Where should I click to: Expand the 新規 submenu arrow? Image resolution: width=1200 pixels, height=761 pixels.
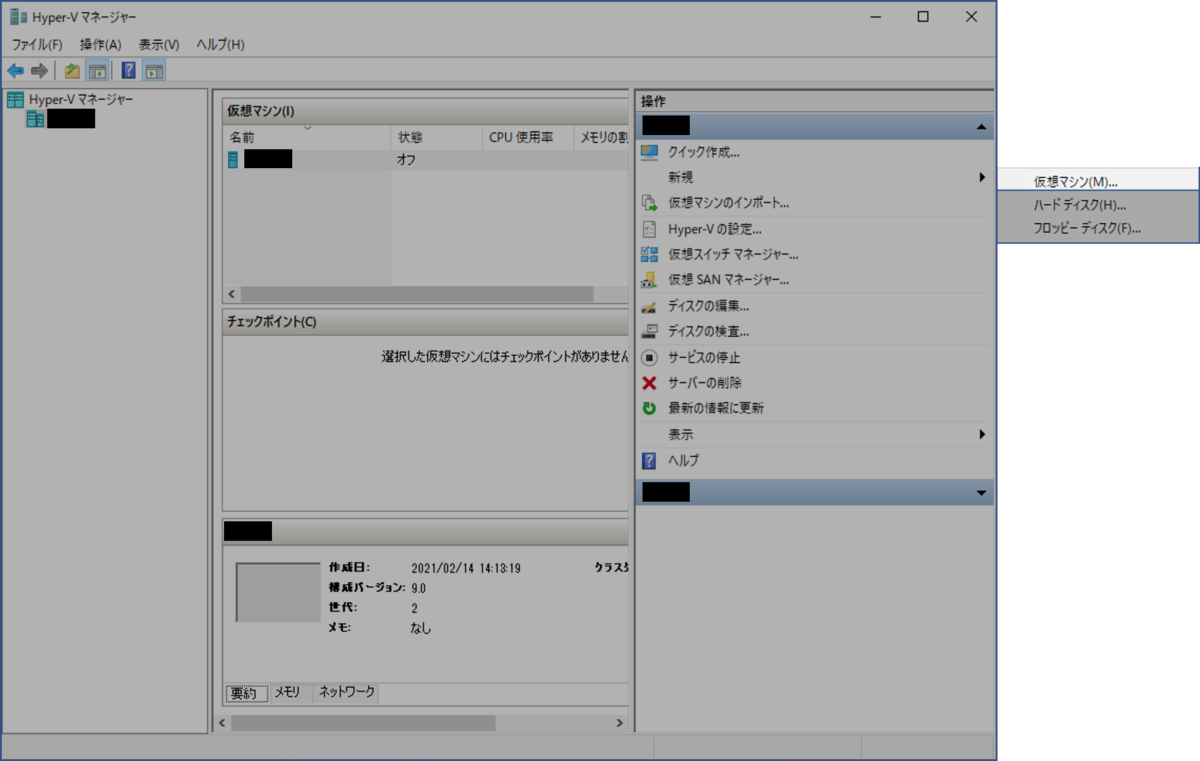pos(983,177)
